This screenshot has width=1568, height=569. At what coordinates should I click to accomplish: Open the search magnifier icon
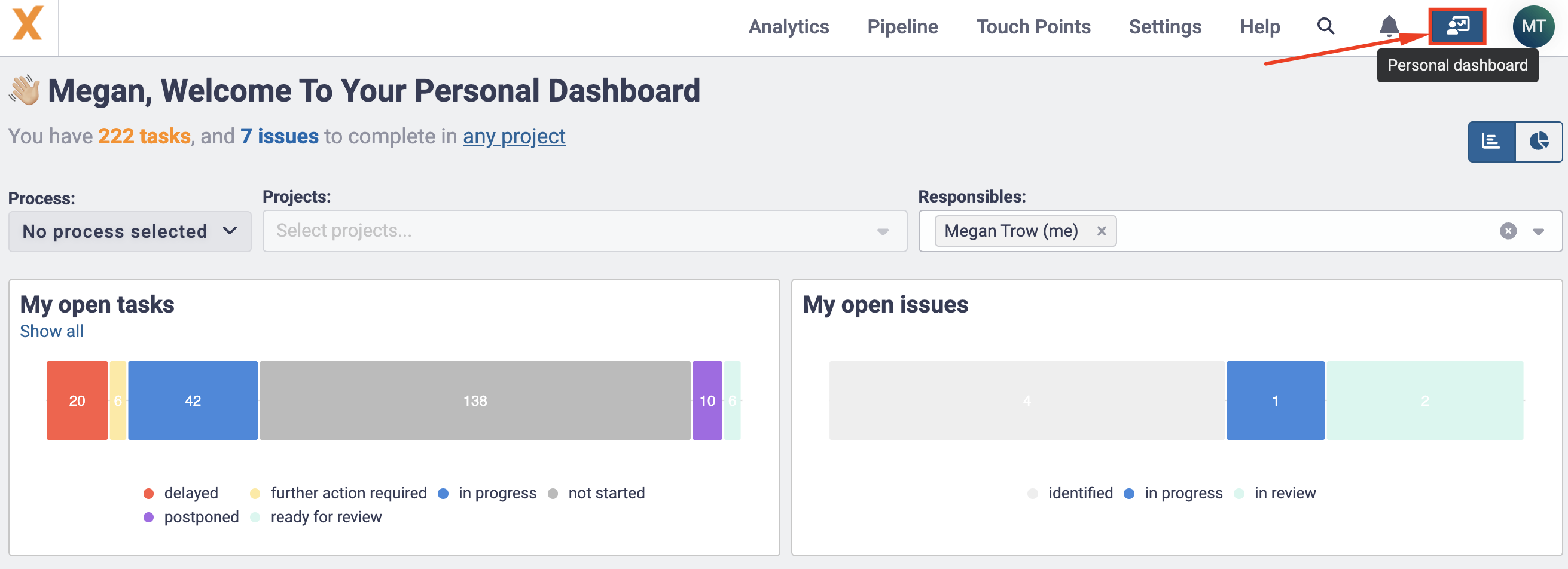[x=1326, y=27]
